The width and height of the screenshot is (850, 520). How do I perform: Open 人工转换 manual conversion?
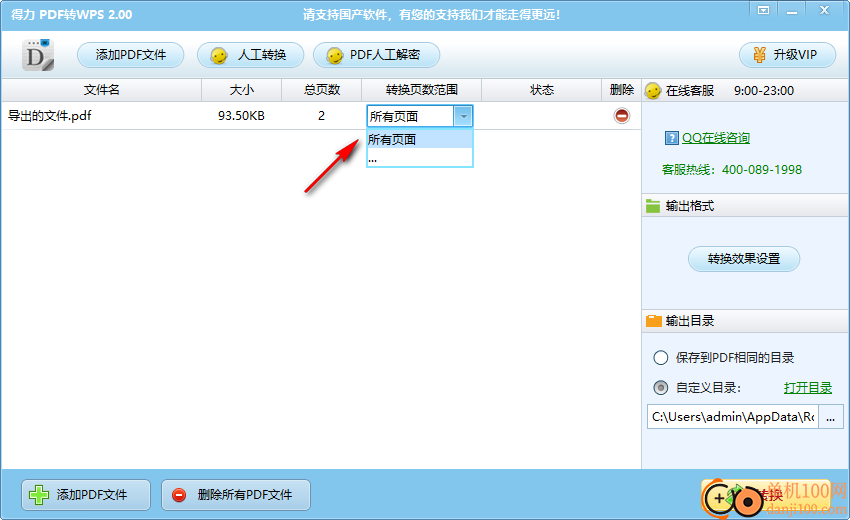click(x=250, y=55)
